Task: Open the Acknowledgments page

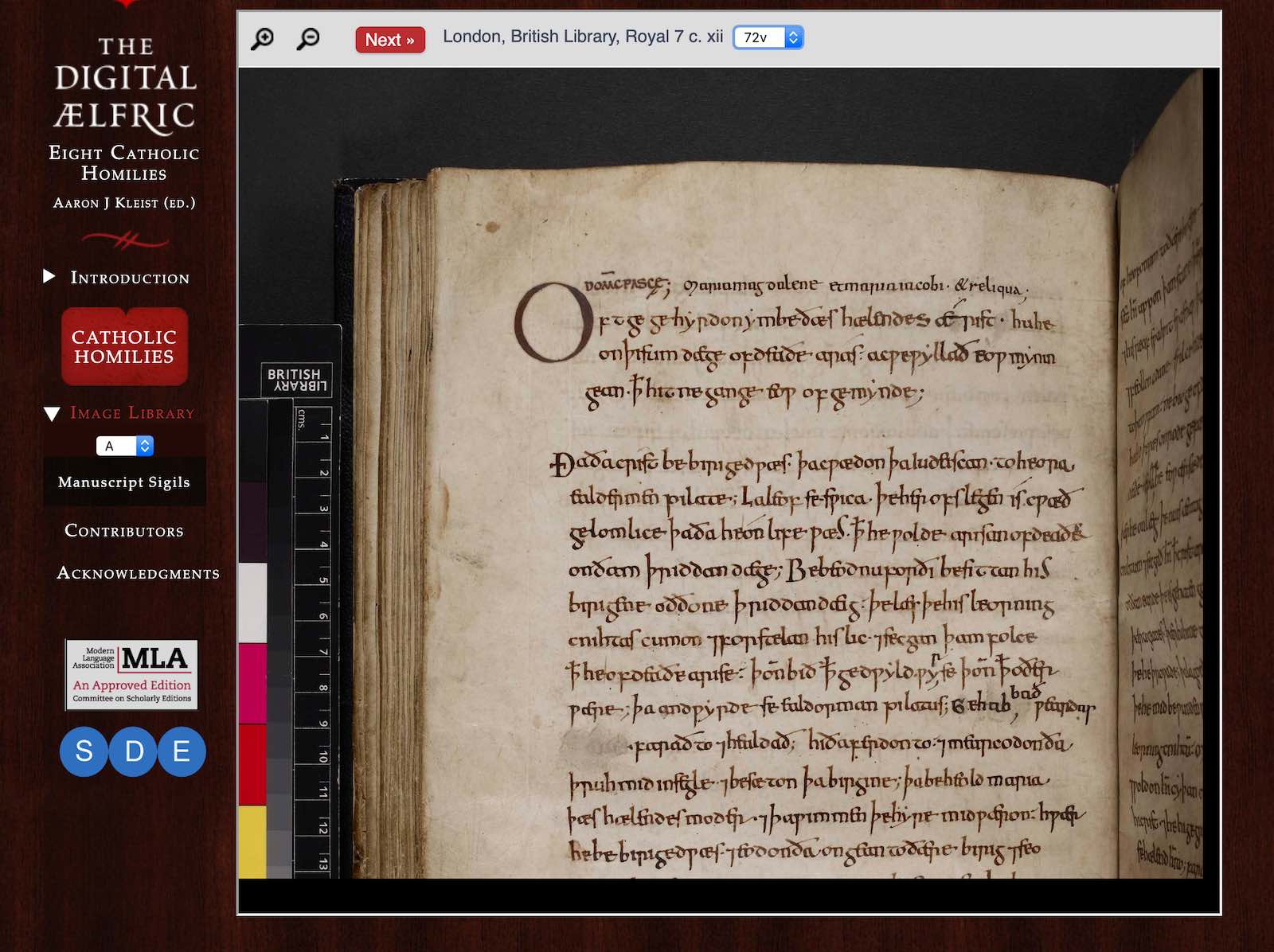Action: (x=139, y=573)
